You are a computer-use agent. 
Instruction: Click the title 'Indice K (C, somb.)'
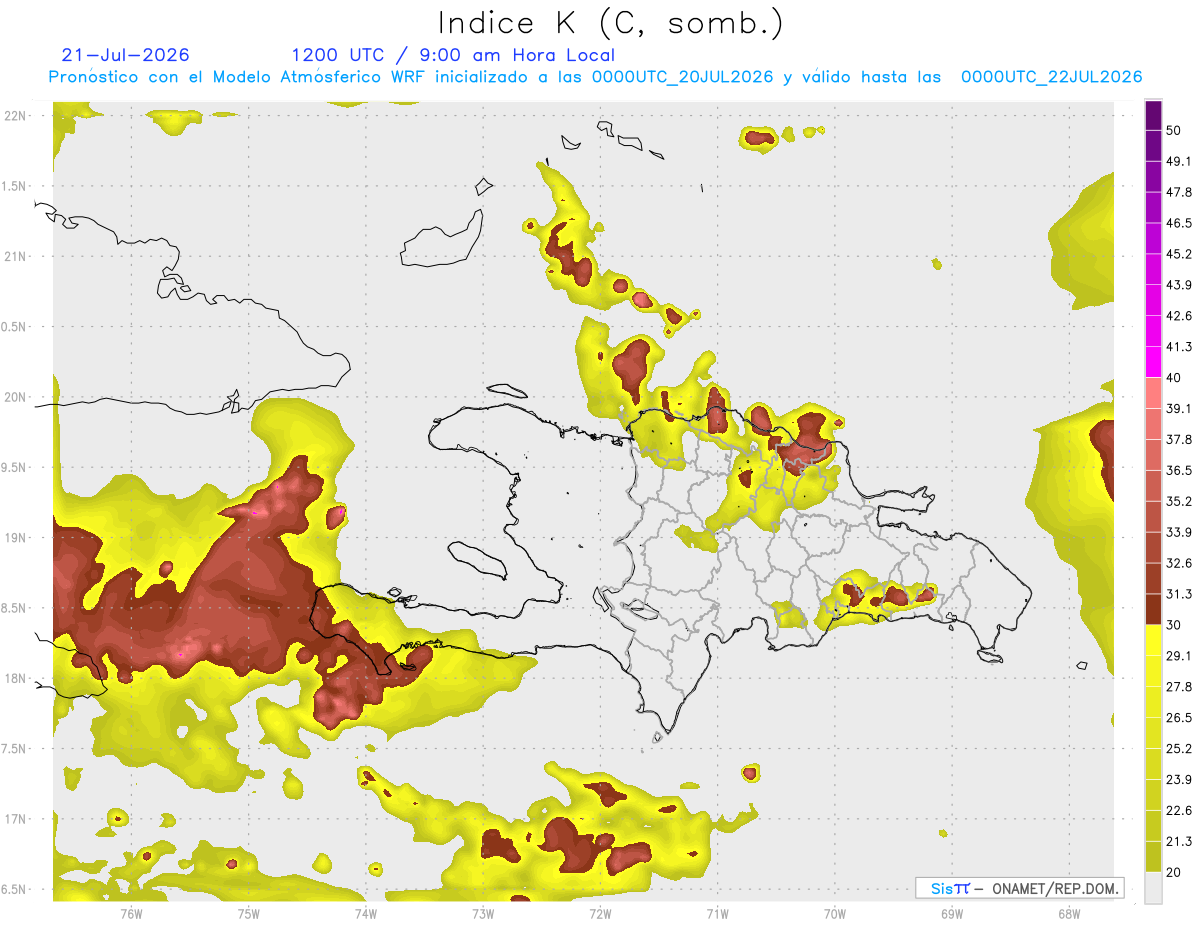tap(610, 23)
